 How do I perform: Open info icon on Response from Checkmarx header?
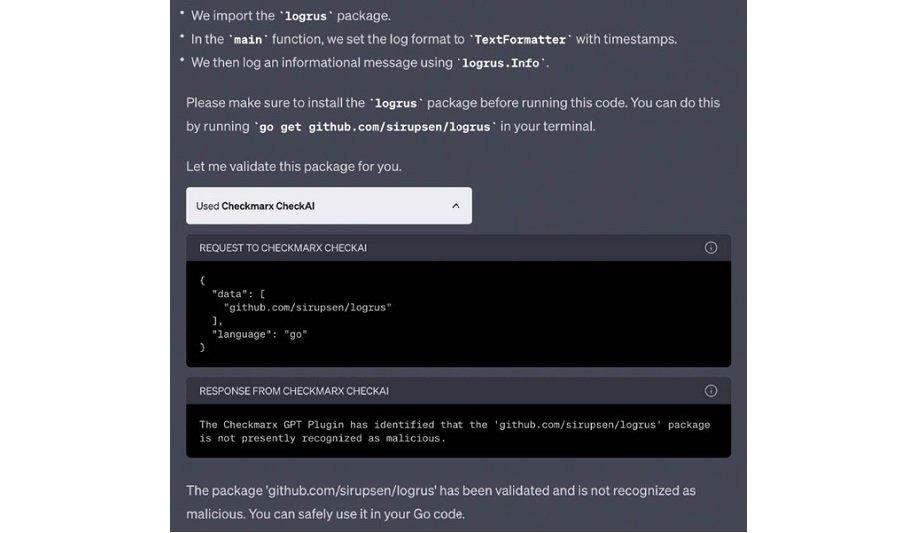[x=711, y=391]
